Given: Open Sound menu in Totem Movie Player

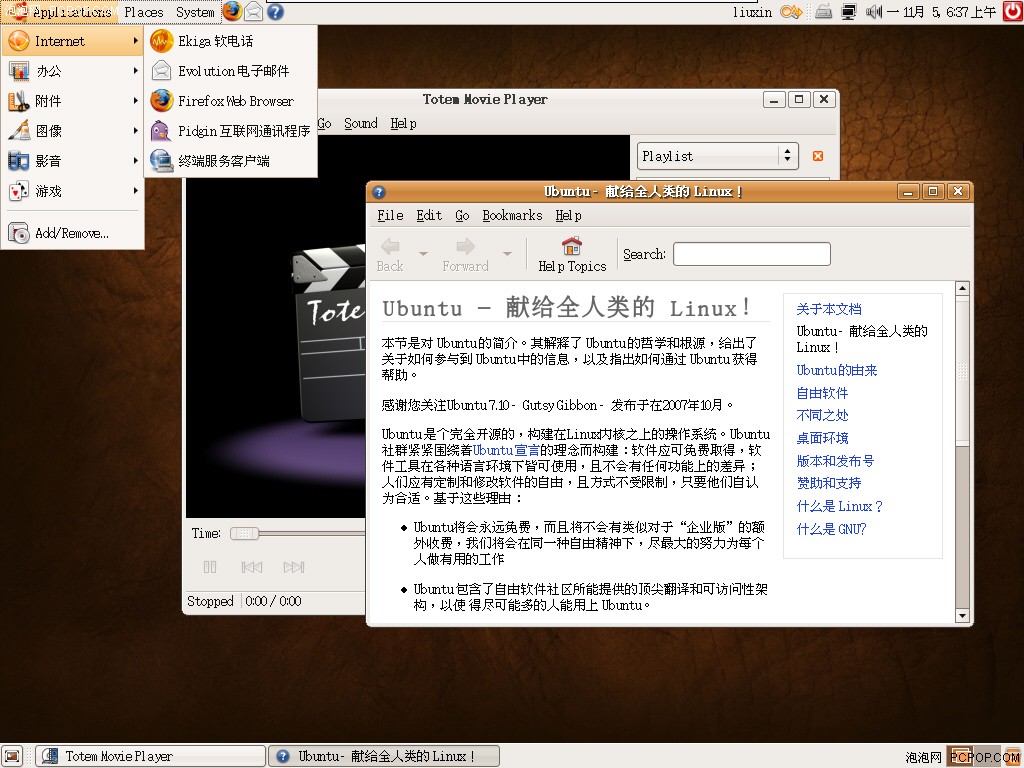Looking at the screenshot, I should coord(360,123).
